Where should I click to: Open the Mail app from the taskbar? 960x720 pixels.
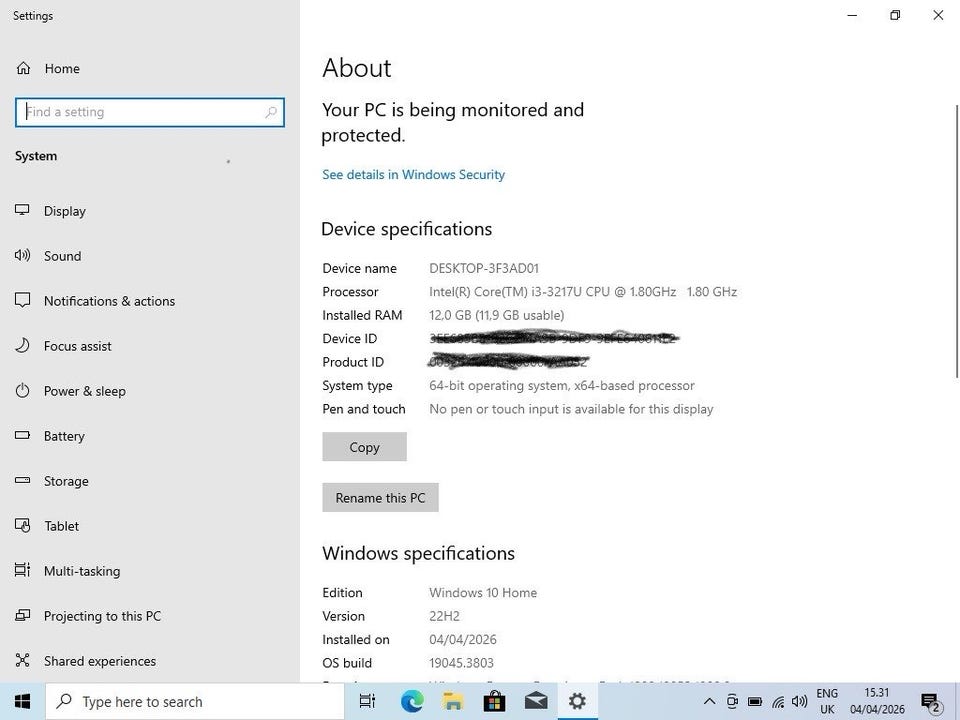pyautogui.click(x=536, y=702)
